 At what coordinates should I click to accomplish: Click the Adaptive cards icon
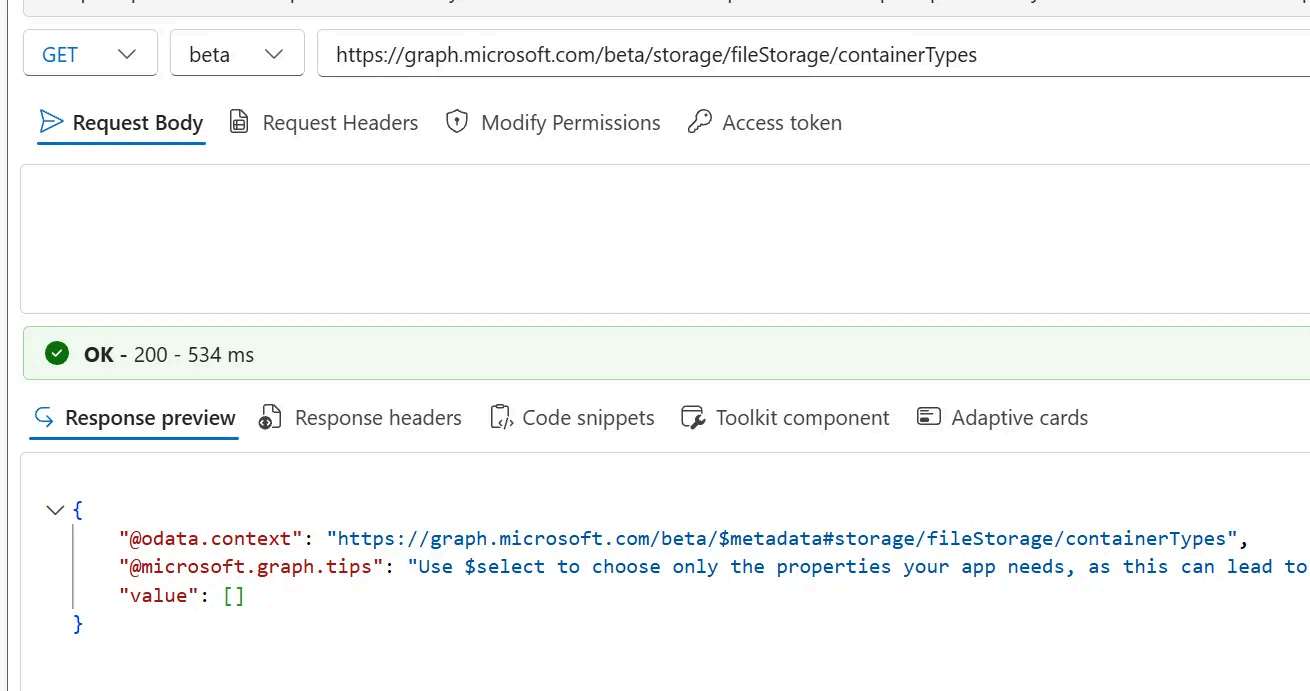point(929,416)
